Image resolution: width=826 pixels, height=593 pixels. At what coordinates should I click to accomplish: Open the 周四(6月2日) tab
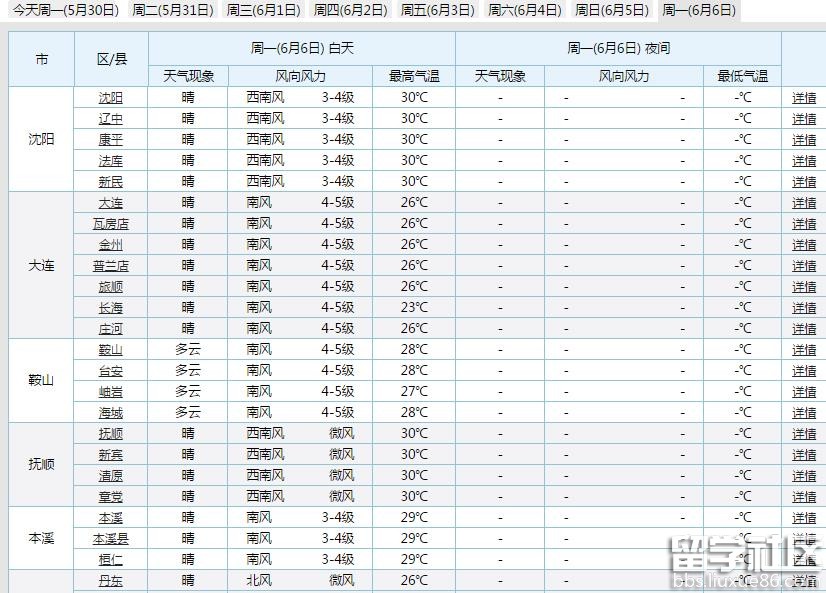pyautogui.click(x=350, y=11)
